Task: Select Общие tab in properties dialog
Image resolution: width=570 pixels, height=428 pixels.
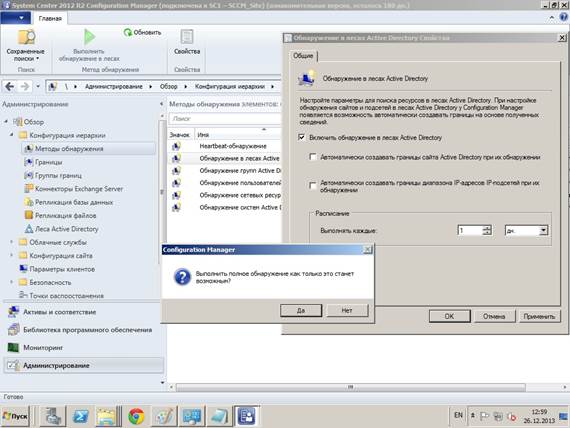Action: click(303, 56)
